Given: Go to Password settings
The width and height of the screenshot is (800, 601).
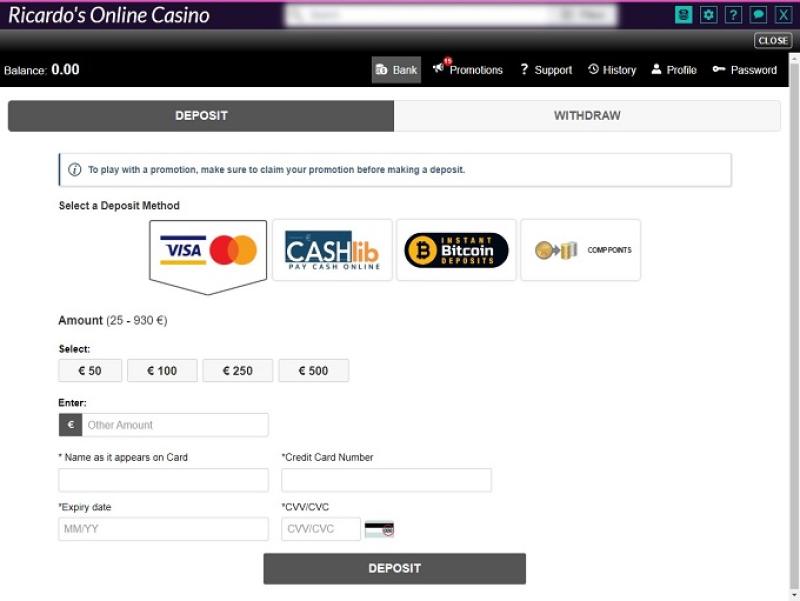Looking at the screenshot, I should (x=745, y=70).
